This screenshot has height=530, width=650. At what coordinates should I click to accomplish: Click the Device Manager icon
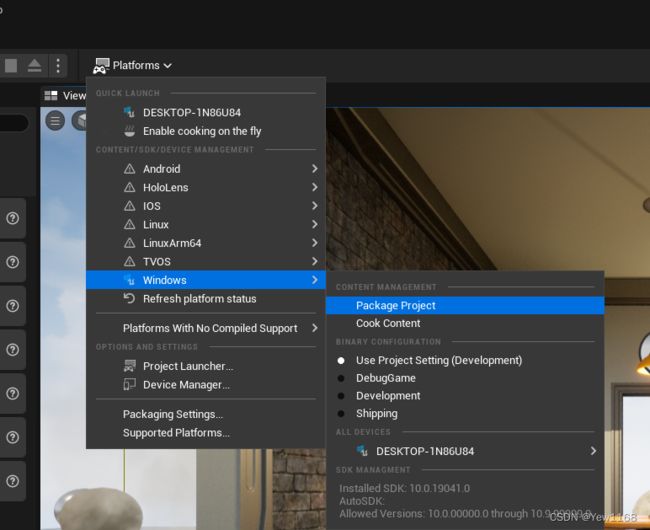[x=129, y=385]
